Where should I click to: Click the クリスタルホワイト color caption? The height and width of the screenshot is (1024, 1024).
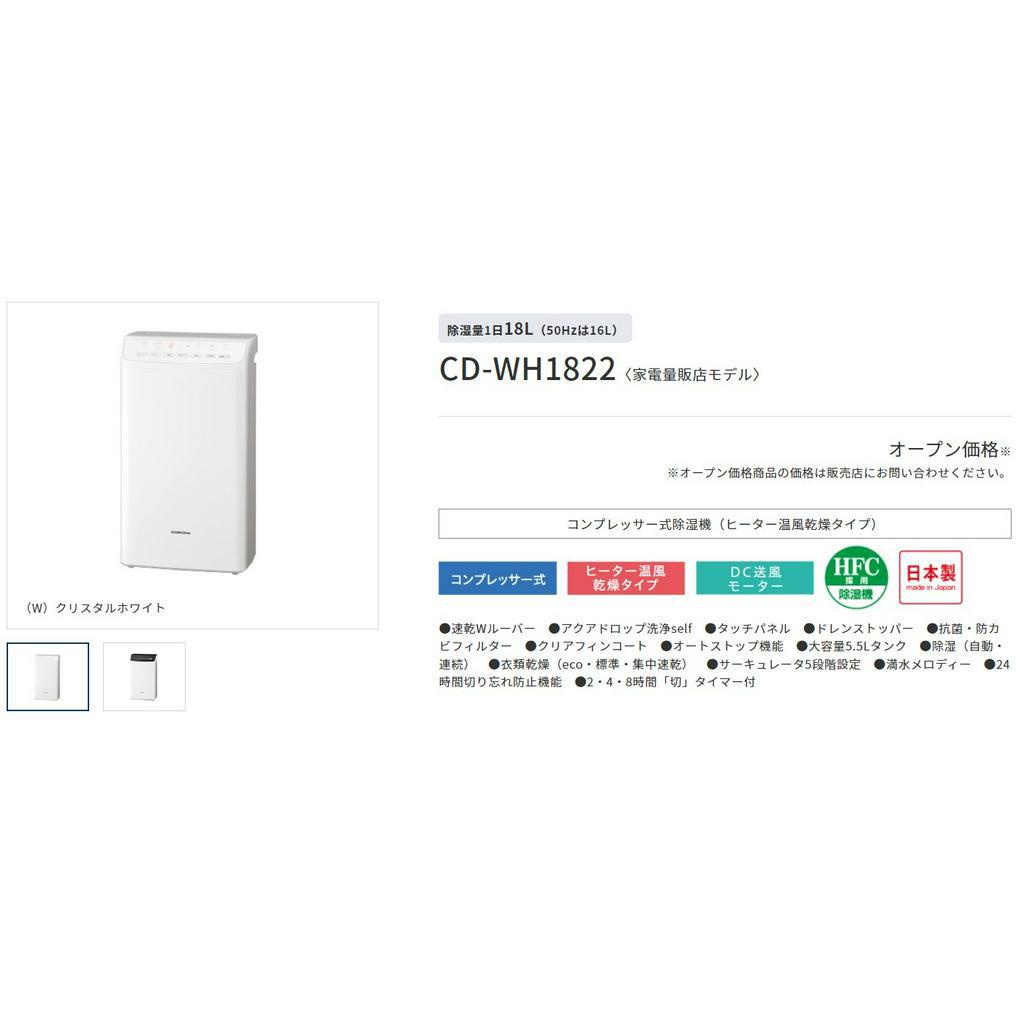95,608
